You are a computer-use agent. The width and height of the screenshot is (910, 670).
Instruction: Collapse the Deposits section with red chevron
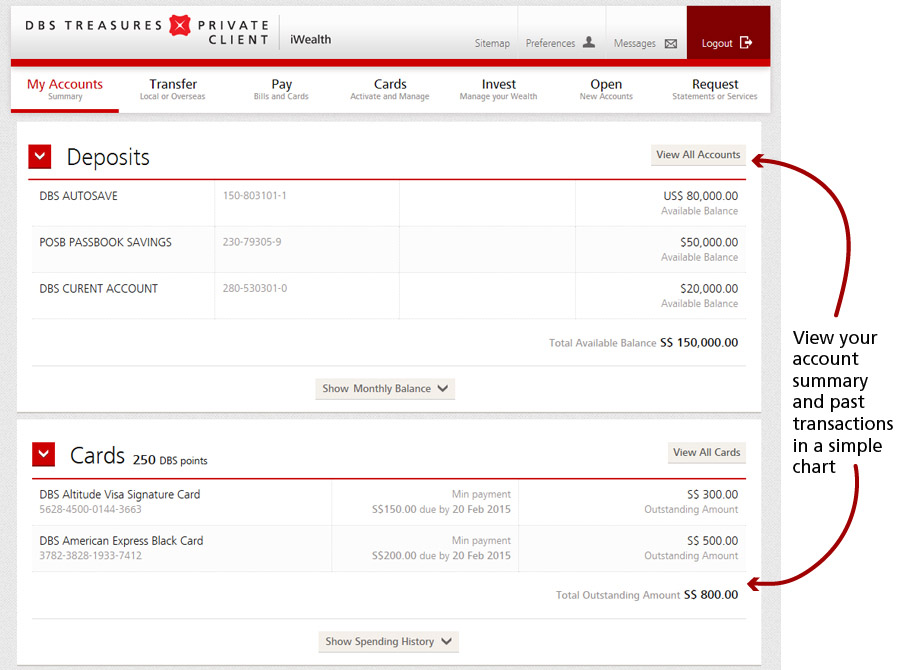pos(40,157)
